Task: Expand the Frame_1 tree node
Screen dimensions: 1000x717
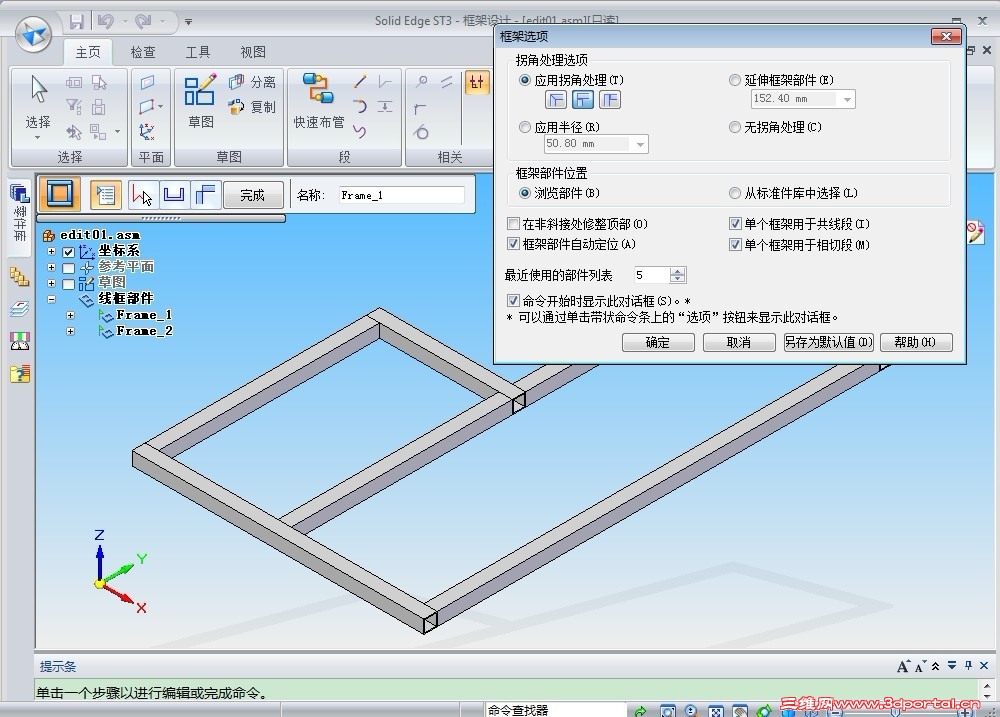Action: pyautogui.click(x=71, y=315)
